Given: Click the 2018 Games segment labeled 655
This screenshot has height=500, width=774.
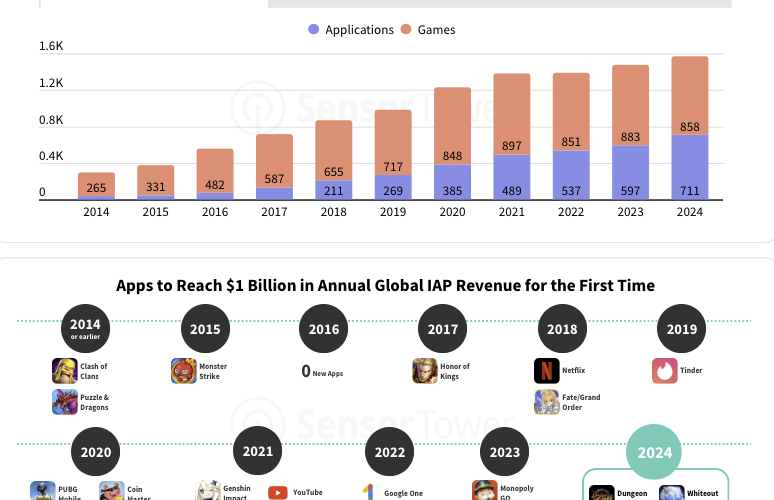Looking at the screenshot, I should [334, 151].
